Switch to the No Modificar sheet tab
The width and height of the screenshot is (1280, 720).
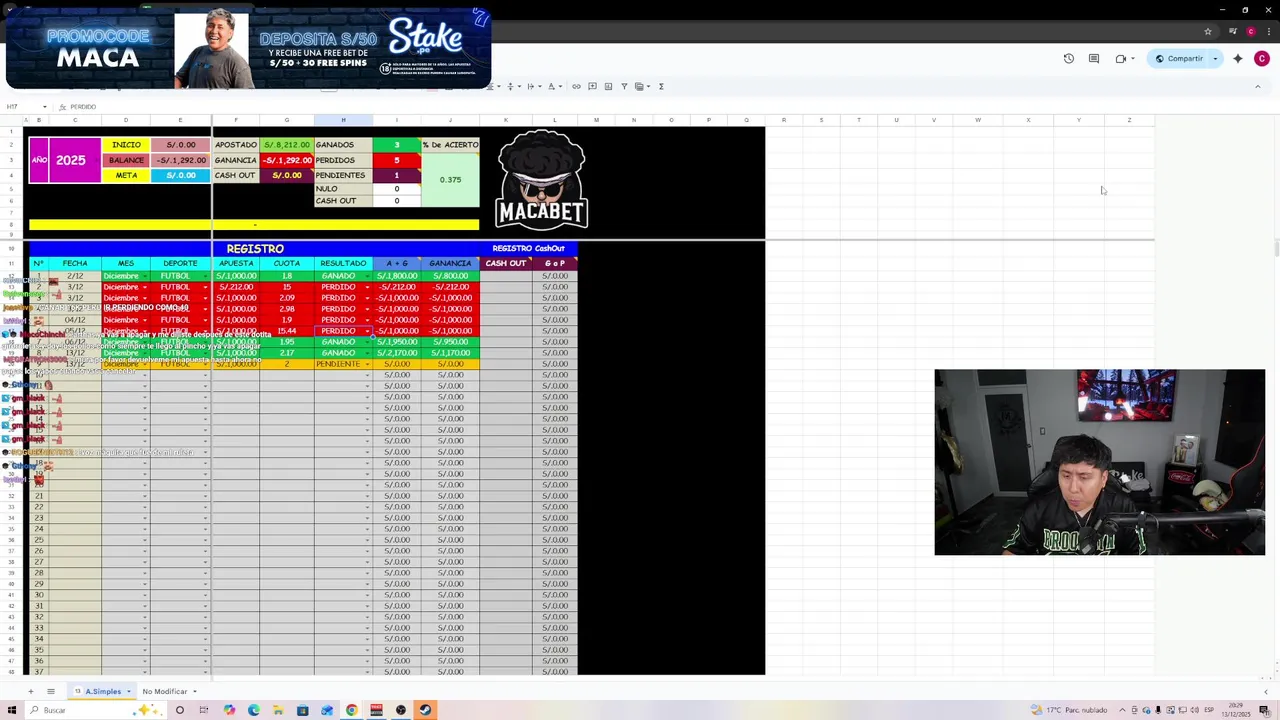click(x=164, y=691)
